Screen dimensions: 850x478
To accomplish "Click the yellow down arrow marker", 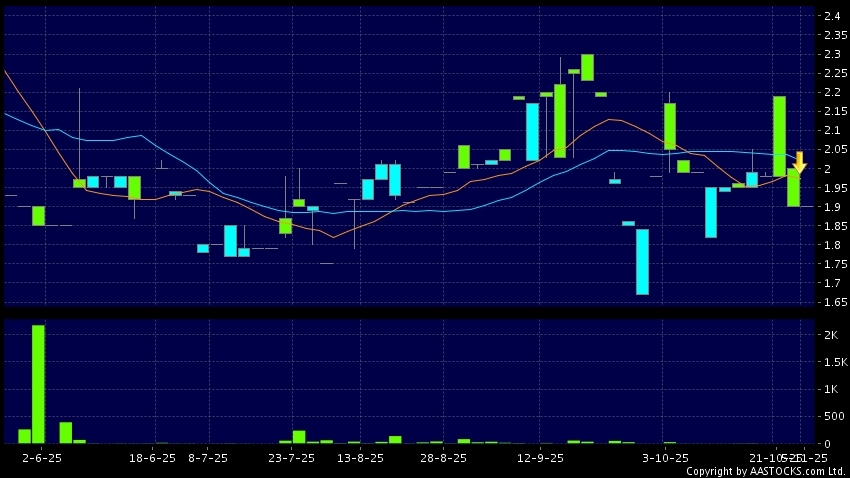I will point(799,162).
